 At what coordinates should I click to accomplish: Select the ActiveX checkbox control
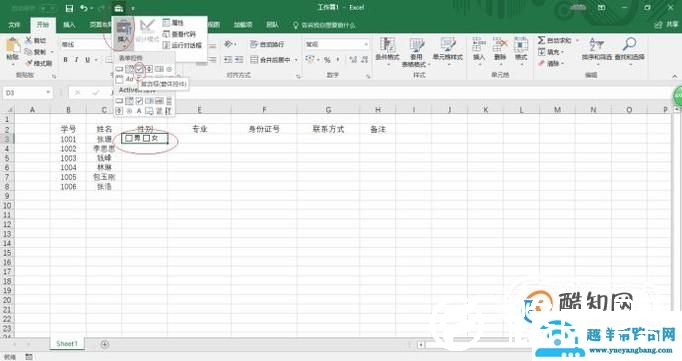coord(139,101)
